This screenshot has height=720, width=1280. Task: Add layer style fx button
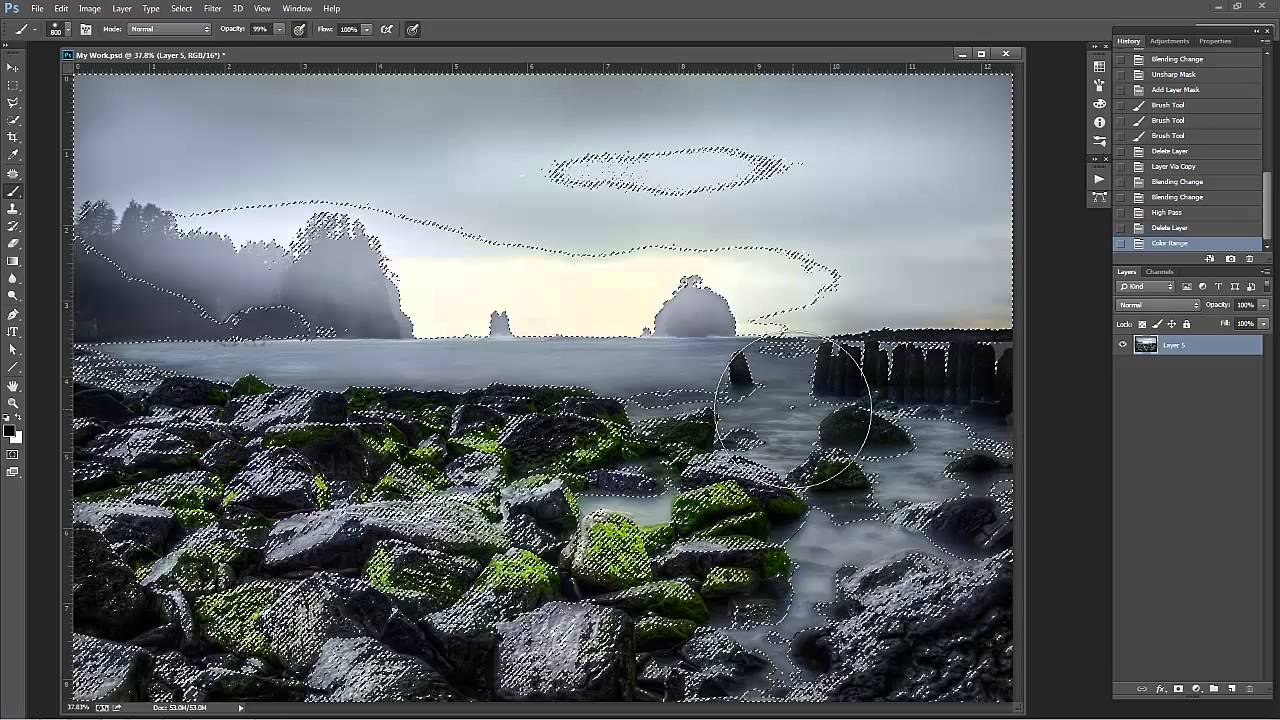(x=1161, y=689)
